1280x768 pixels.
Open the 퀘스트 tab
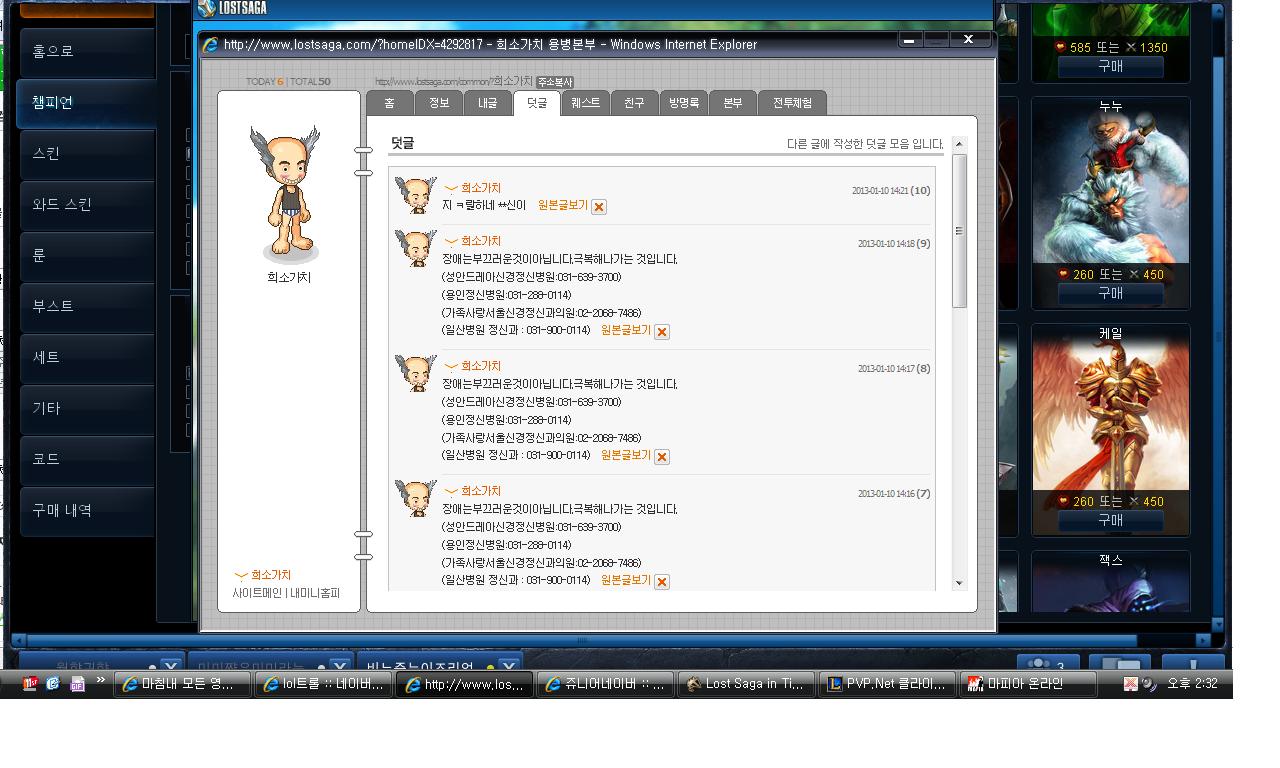pos(586,103)
